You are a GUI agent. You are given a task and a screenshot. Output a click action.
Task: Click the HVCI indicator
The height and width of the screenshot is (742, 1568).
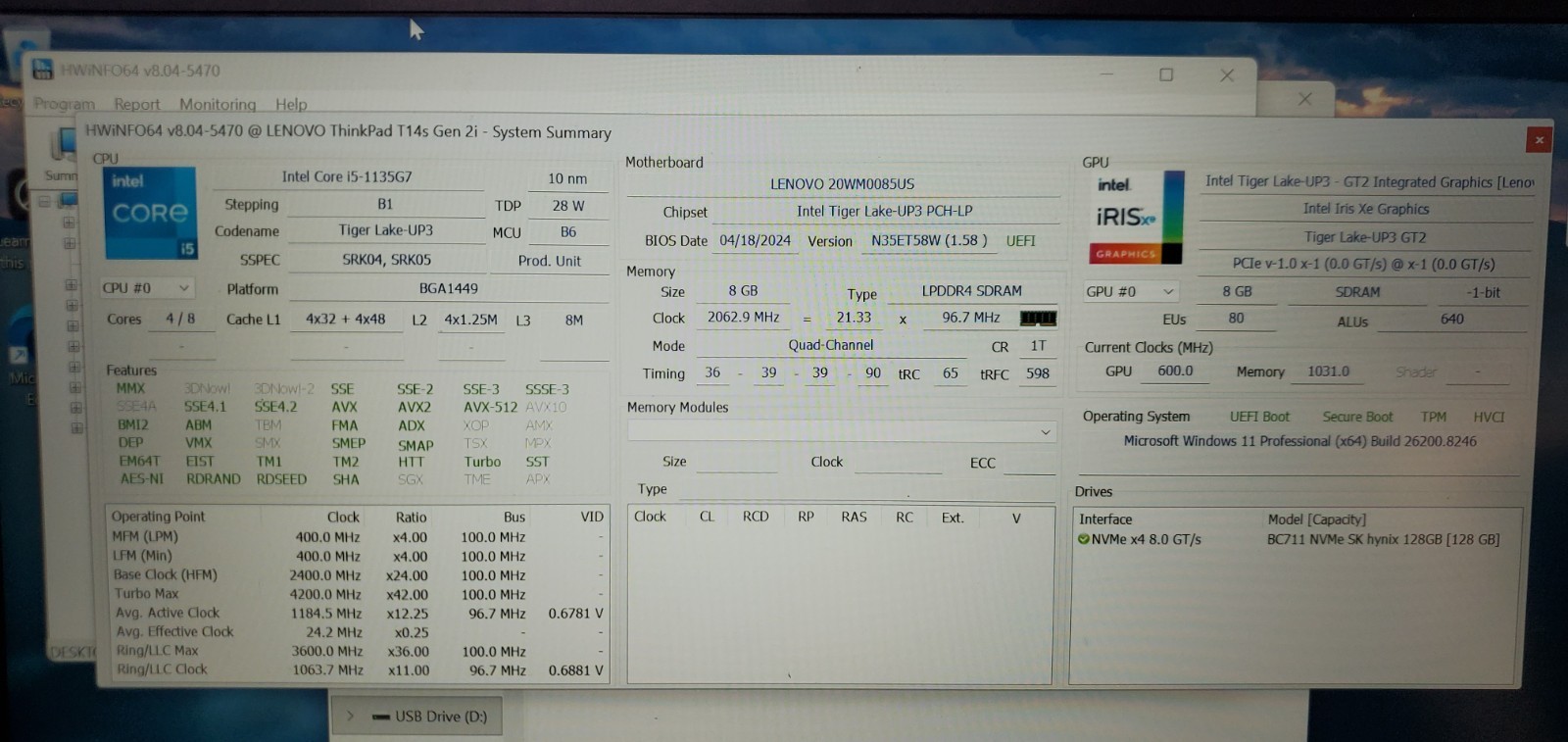tap(1488, 417)
